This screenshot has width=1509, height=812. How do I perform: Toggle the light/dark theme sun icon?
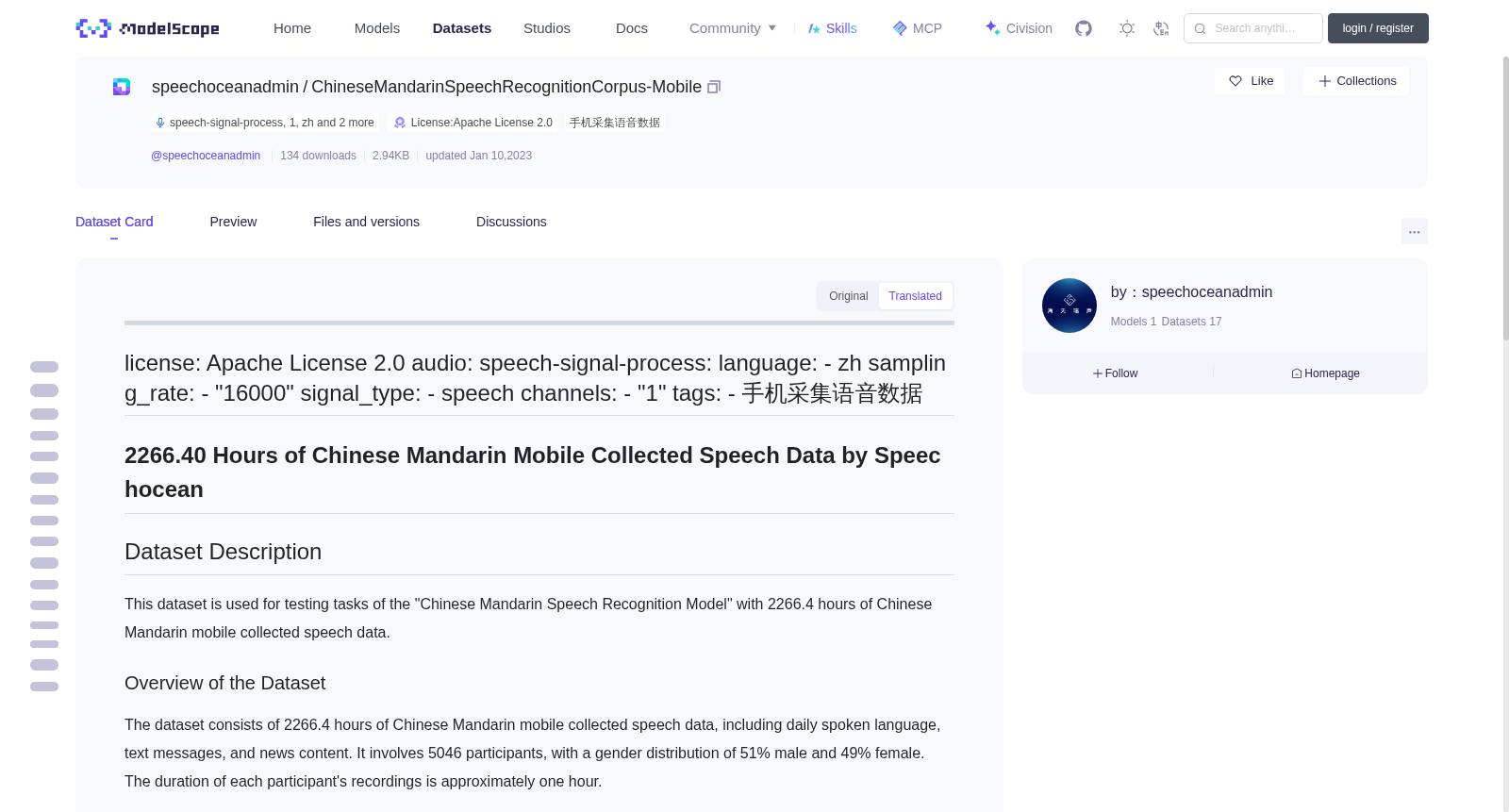coord(1126,28)
